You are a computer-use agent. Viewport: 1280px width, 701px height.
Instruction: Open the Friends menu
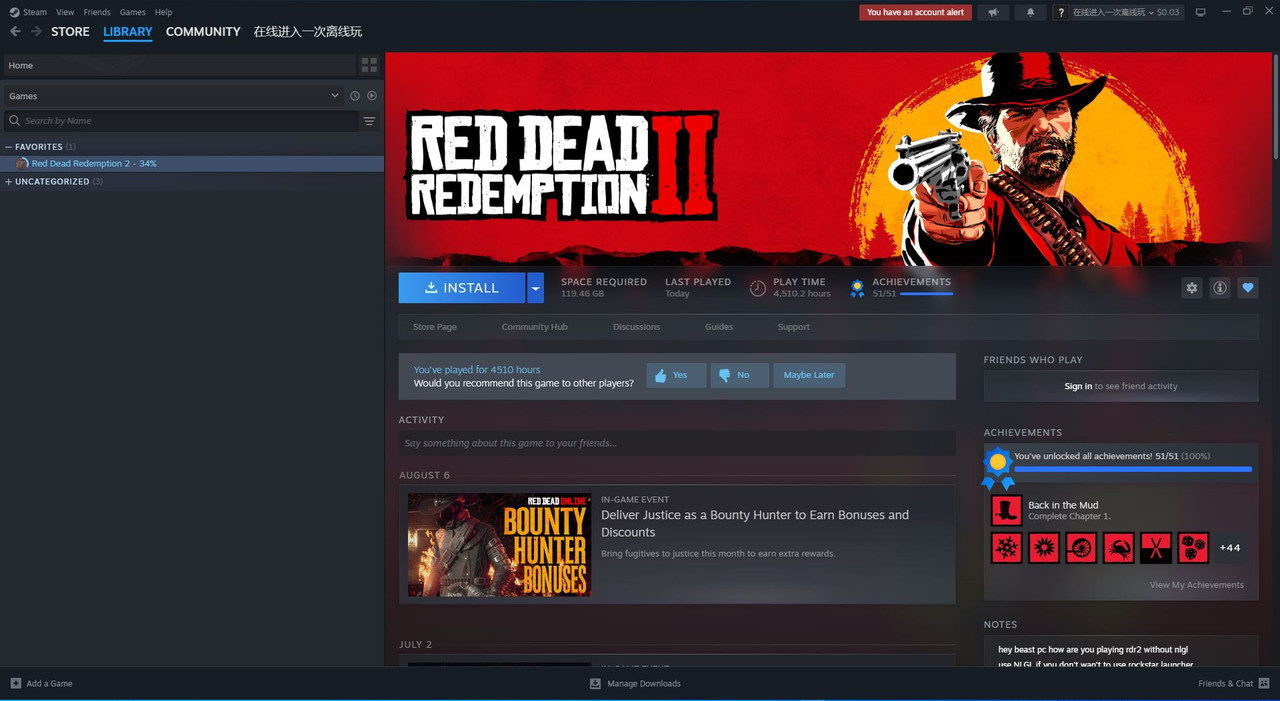[x=97, y=12]
